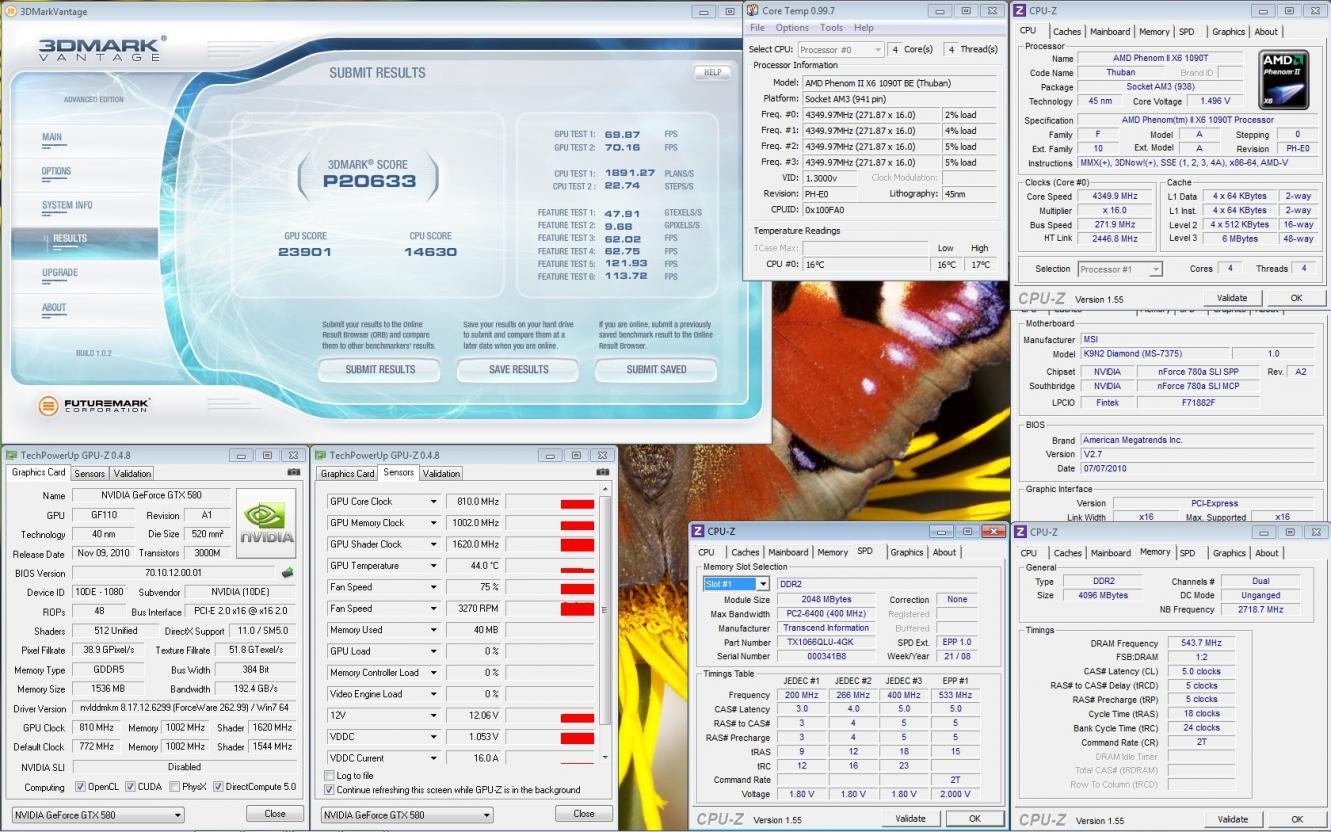Click the HELP button in 3DMark Vantage
The width and height of the screenshot is (1331, 832).
(712, 72)
